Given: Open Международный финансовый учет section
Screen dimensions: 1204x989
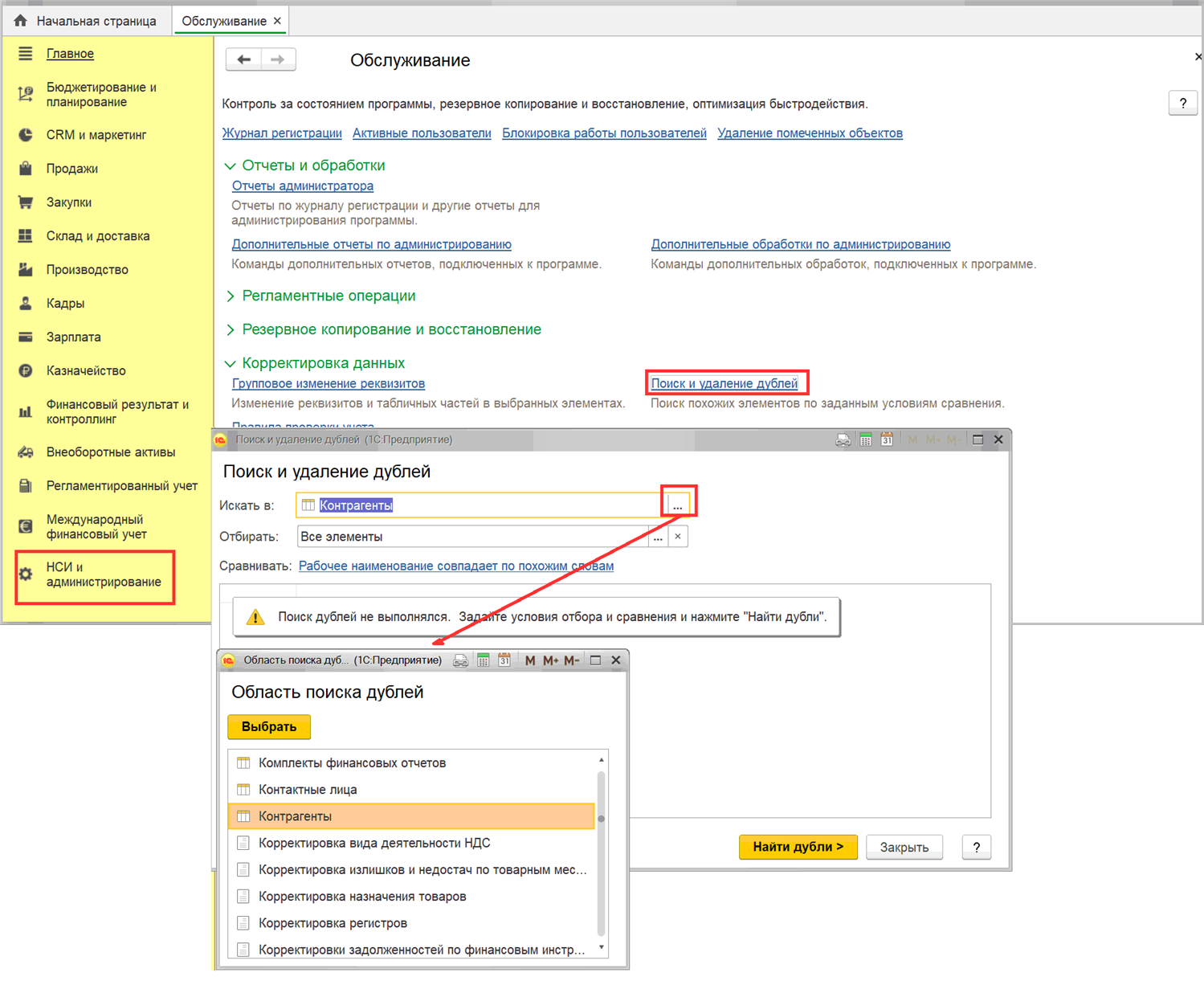Looking at the screenshot, I should (96, 527).
